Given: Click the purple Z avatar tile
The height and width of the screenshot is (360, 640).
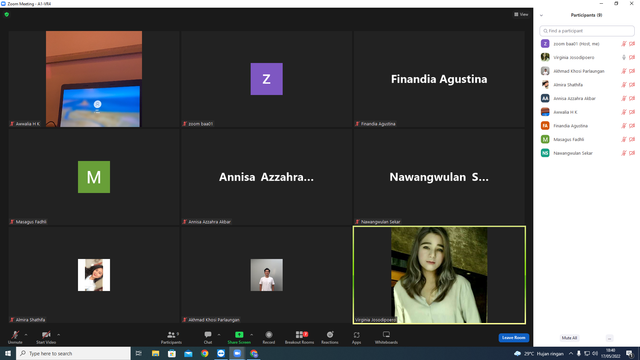Looking at the screenshot, I should click(x=267, y=79).
